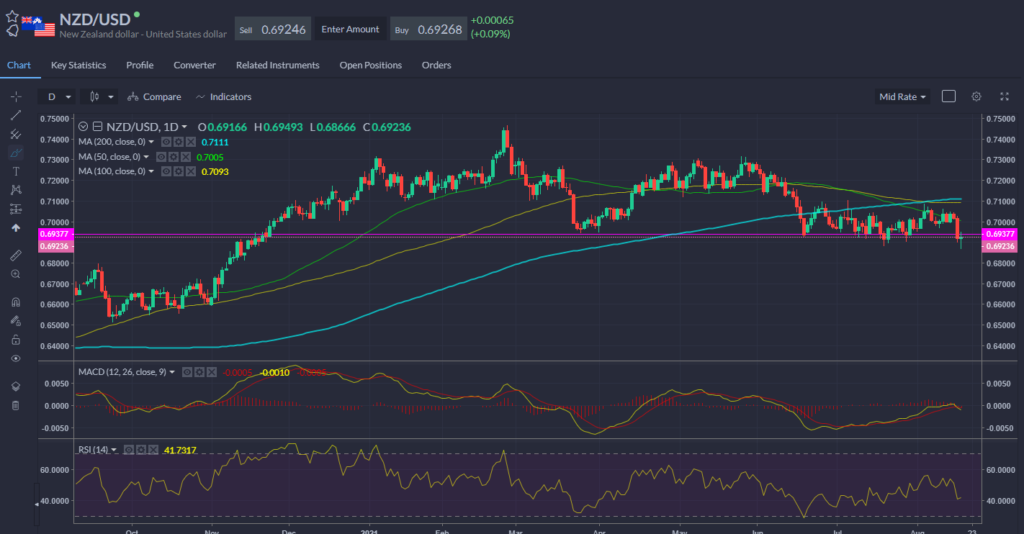Collapse the indicator legend chevron
1024x534 pixels.
83,127
